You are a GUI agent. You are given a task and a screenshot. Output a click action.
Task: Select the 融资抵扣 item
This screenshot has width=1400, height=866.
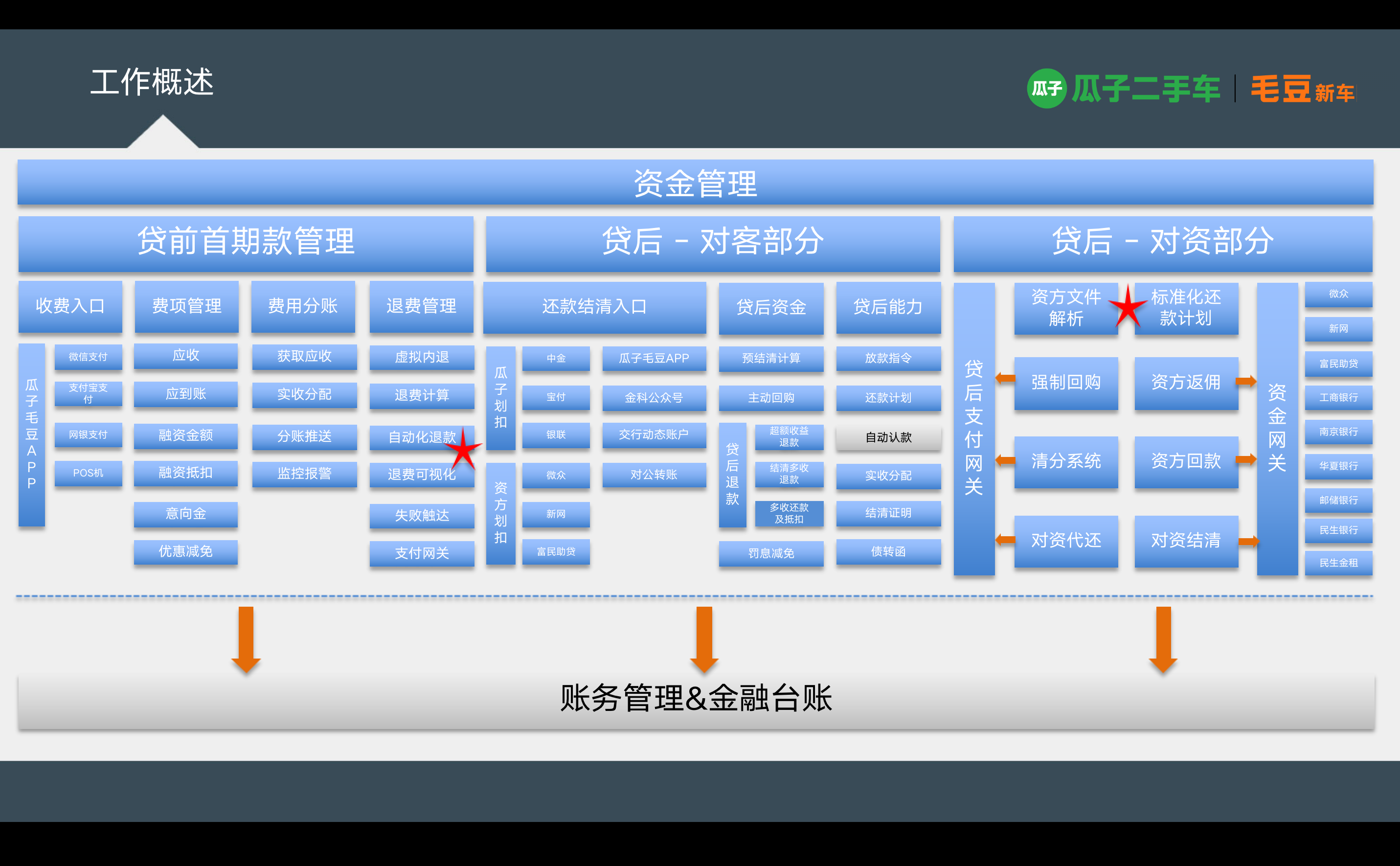coord(185,473)
